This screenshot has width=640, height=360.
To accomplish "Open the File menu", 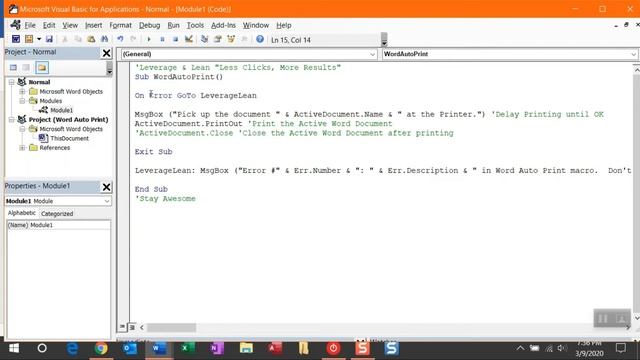I will (30, 25).
